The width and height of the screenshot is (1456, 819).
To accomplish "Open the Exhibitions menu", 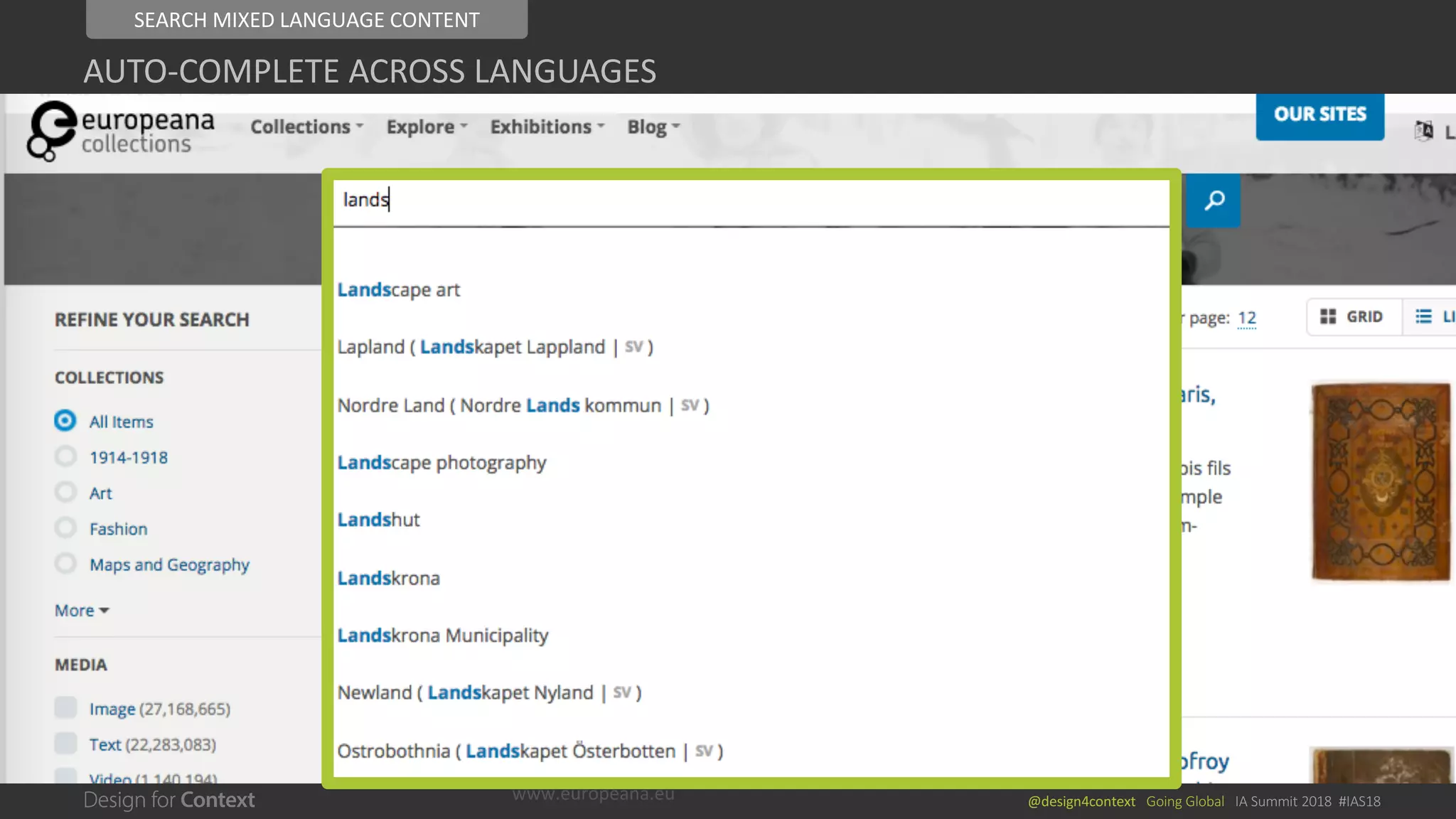I will click(x=547, y=127).
